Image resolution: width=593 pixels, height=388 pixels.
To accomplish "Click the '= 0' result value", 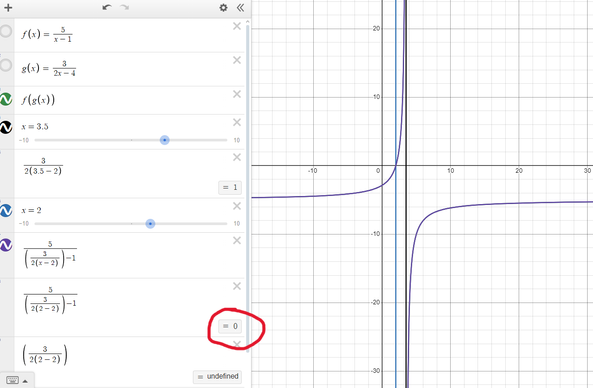I will point(230,326).
